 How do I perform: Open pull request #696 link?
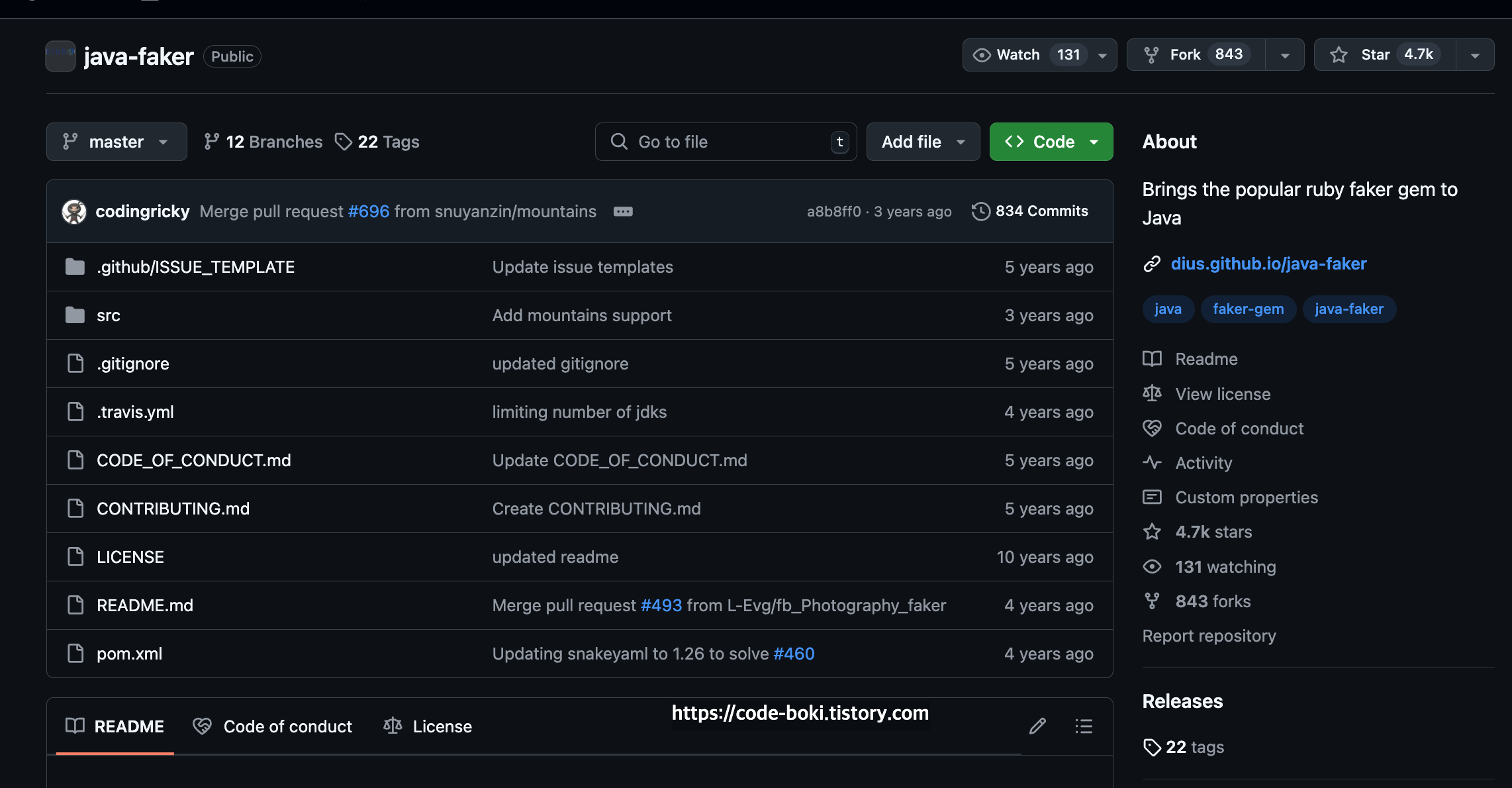[x=369, y=211]
